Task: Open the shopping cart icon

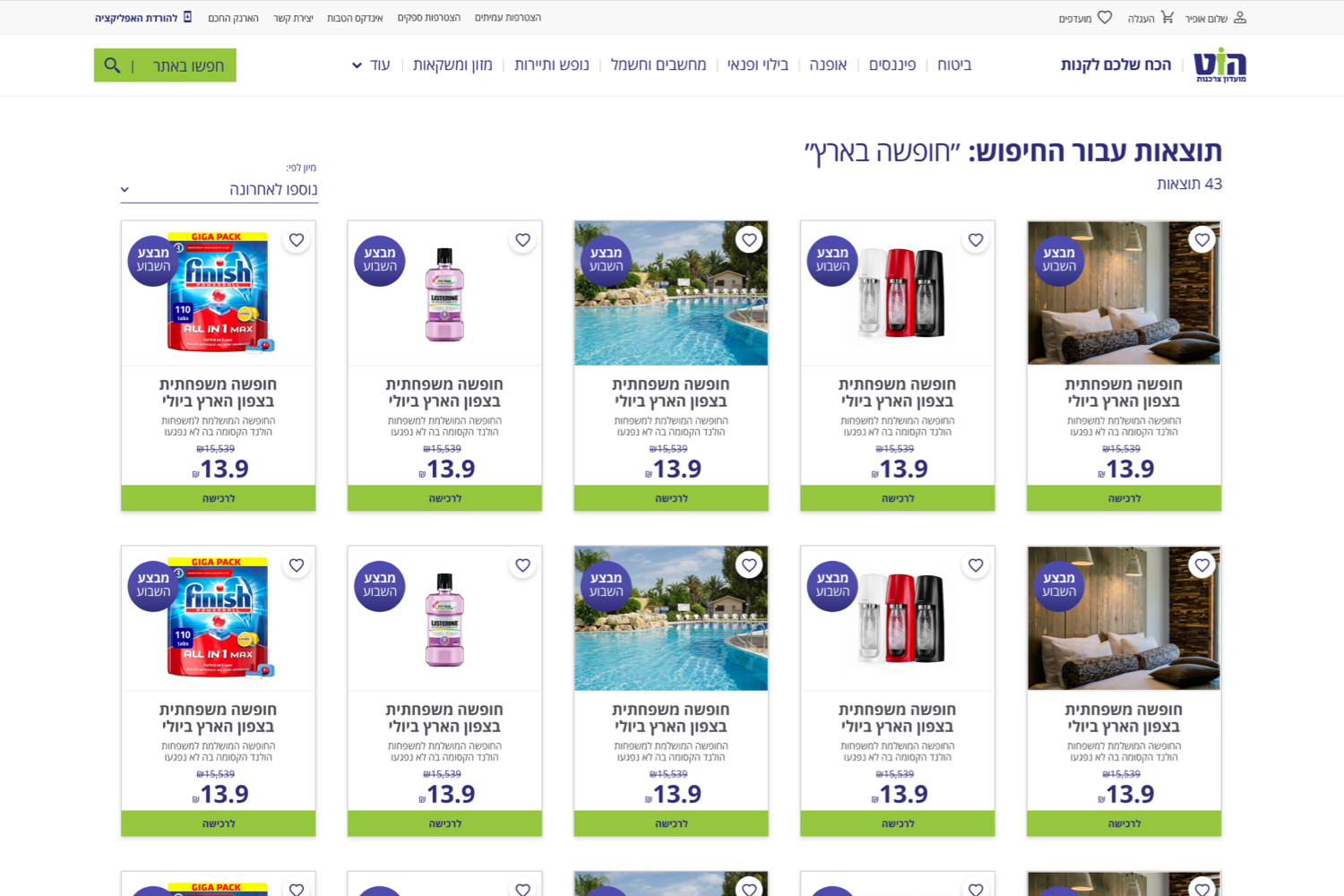Action: click(1167, 17)
